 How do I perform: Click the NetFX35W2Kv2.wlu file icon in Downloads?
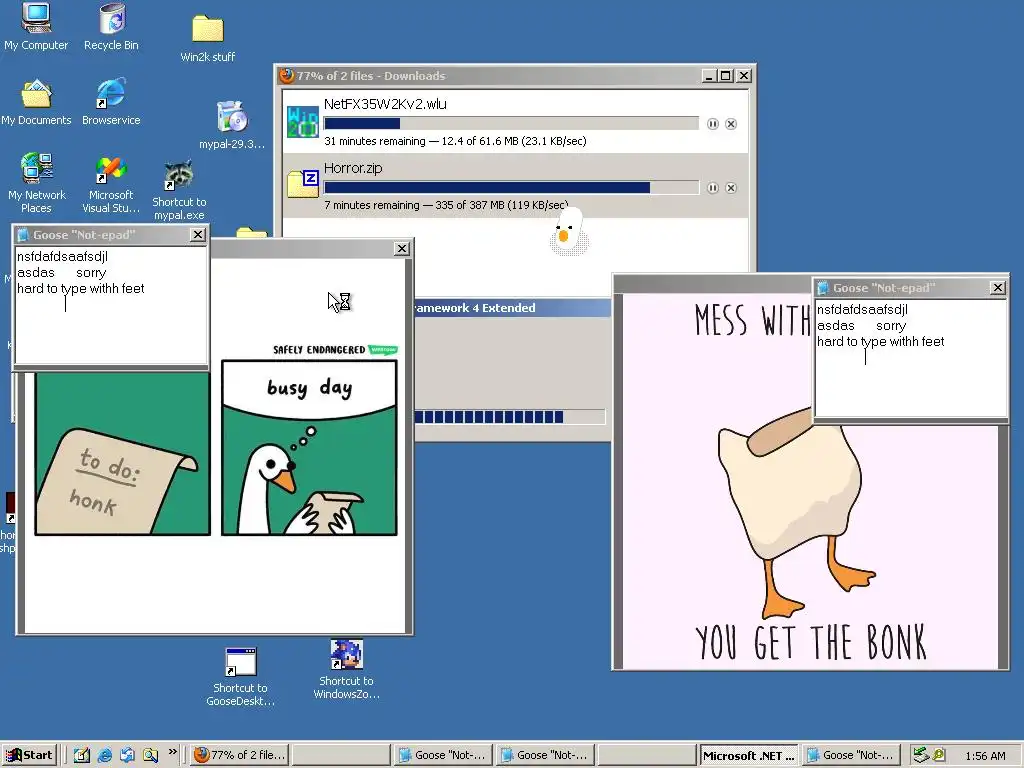coord(302,122)
